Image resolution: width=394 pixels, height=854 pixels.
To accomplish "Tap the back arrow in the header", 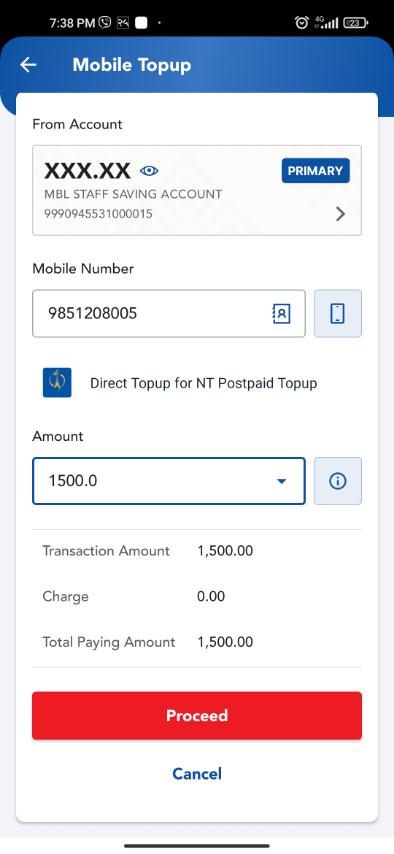I will 28,65.
